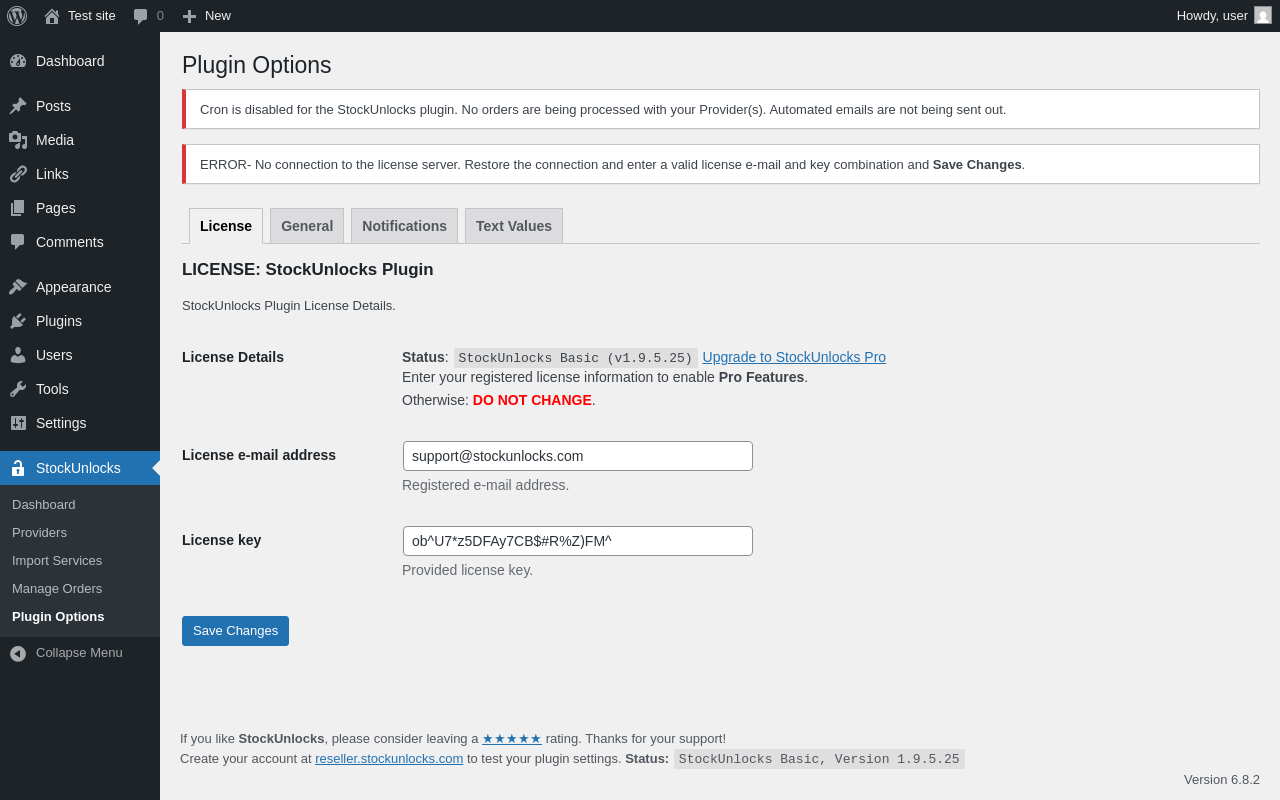
Task: Open the Howdy, user account menu
Action: 1224,16
